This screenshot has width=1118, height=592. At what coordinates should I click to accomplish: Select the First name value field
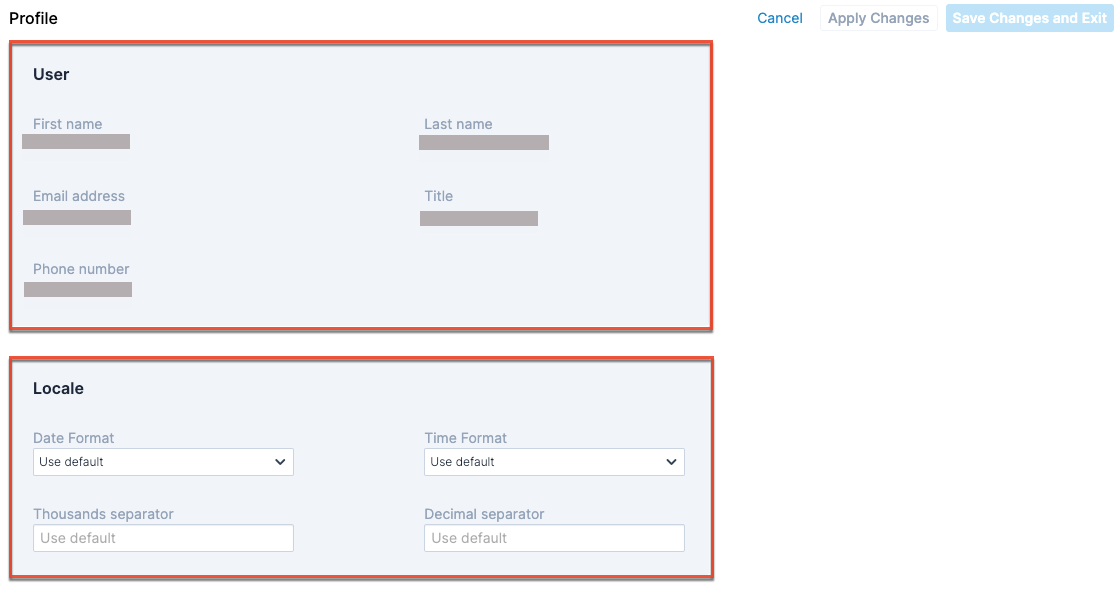click(x=76, y=142)
